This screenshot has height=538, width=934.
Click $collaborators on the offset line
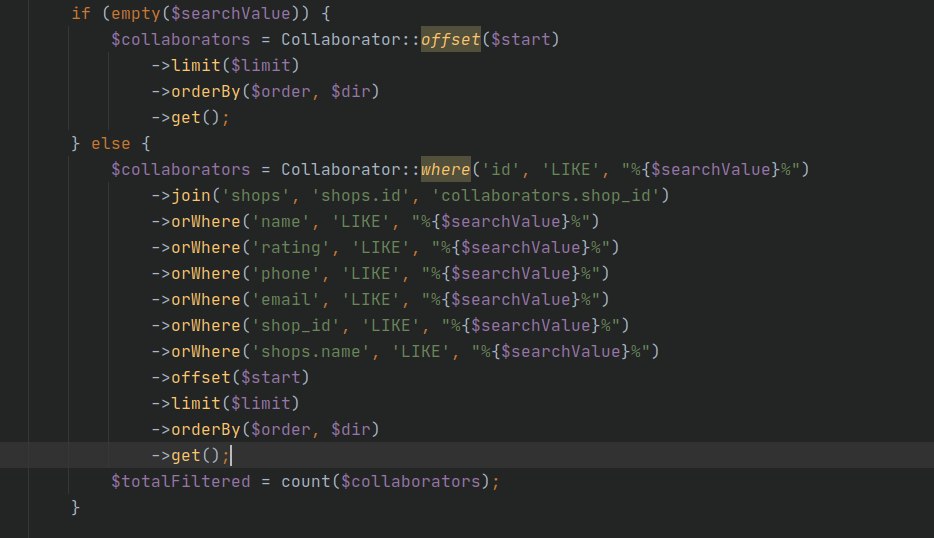click(181, 39)
